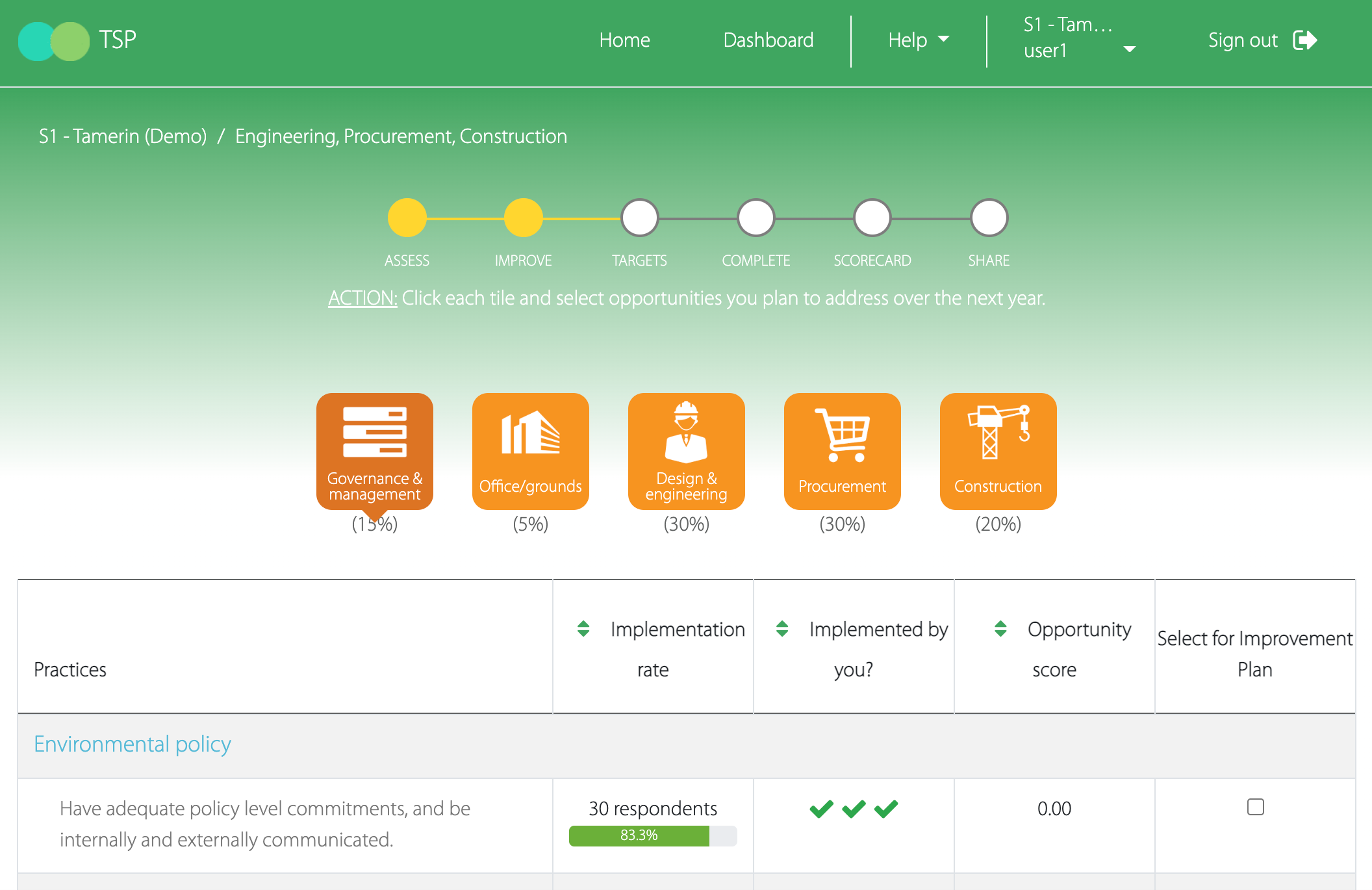The width and height of the screenshot is (1372, 890).
Task: Check the Select for Improvement Plan checkbox
Action: click(1255, 807)
